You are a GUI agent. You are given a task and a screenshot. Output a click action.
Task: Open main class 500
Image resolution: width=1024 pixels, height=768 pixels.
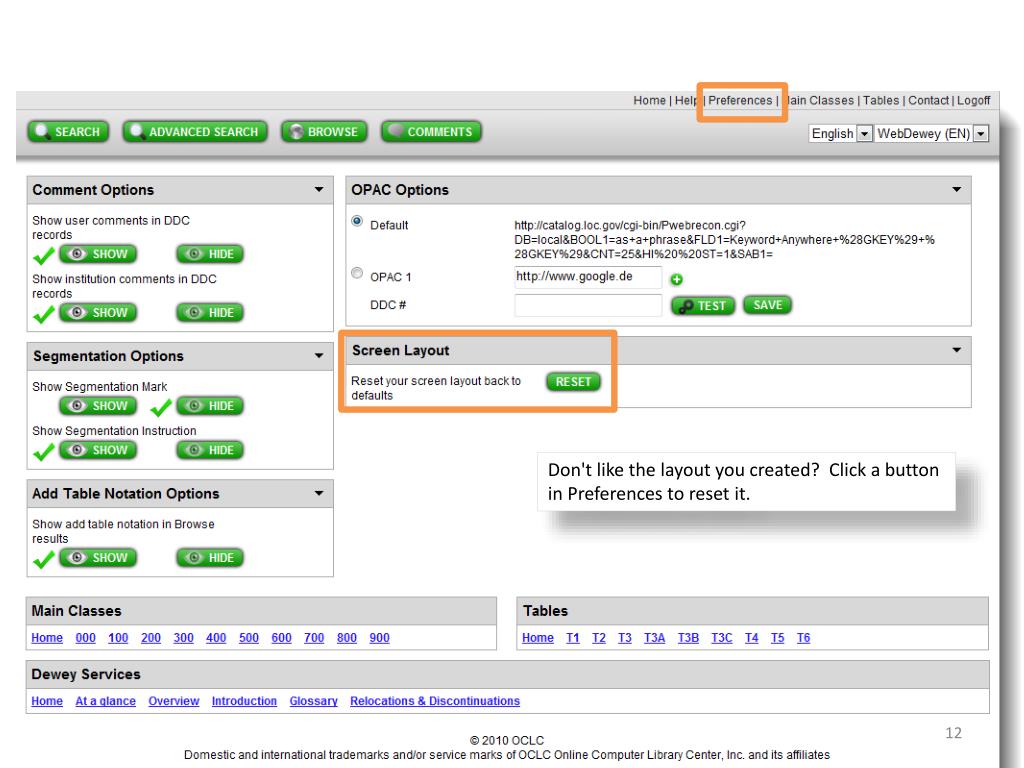point(249,637)
